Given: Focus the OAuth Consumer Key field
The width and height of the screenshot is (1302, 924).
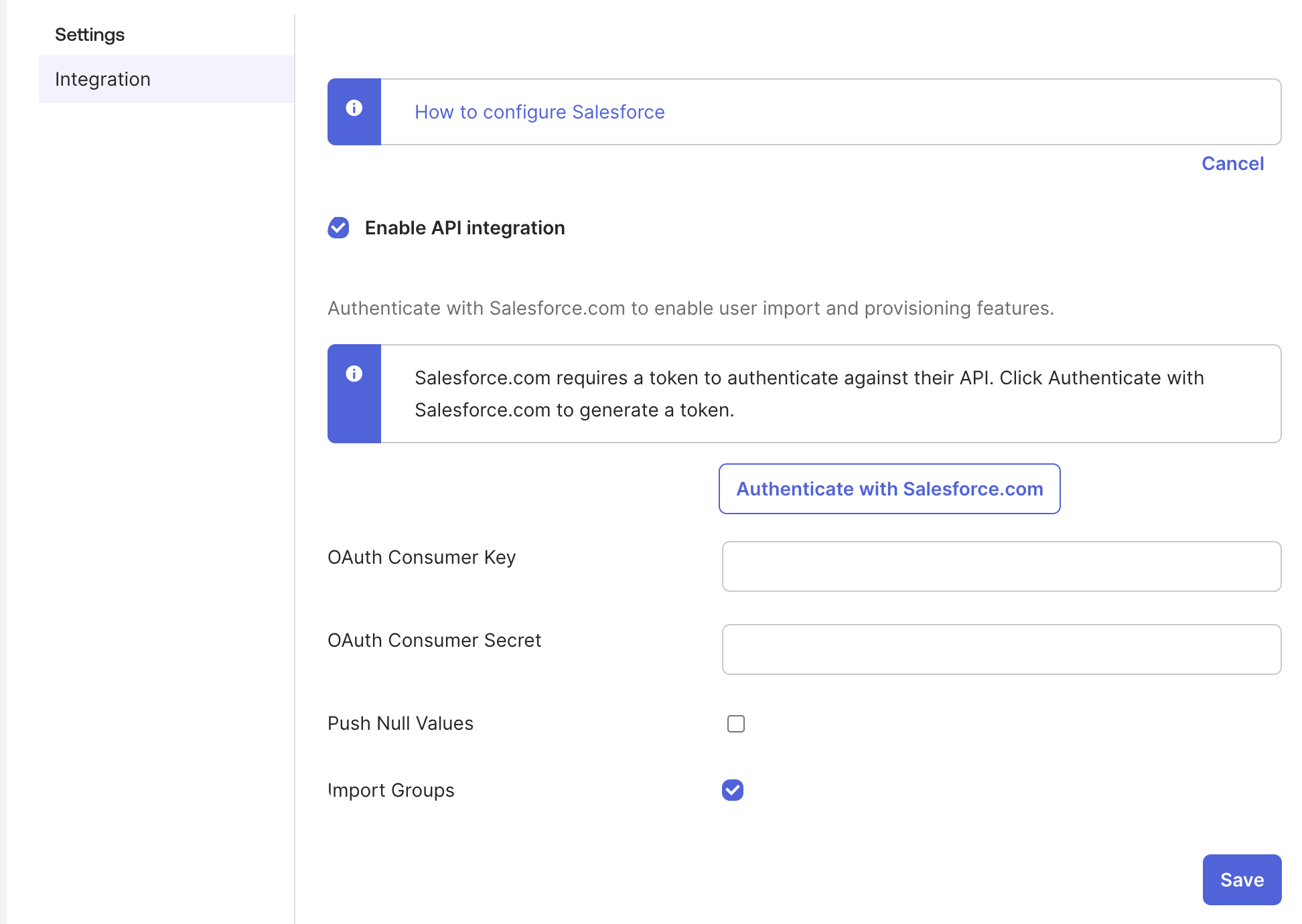Looking at the screenshot, I should pos(1001,566).
